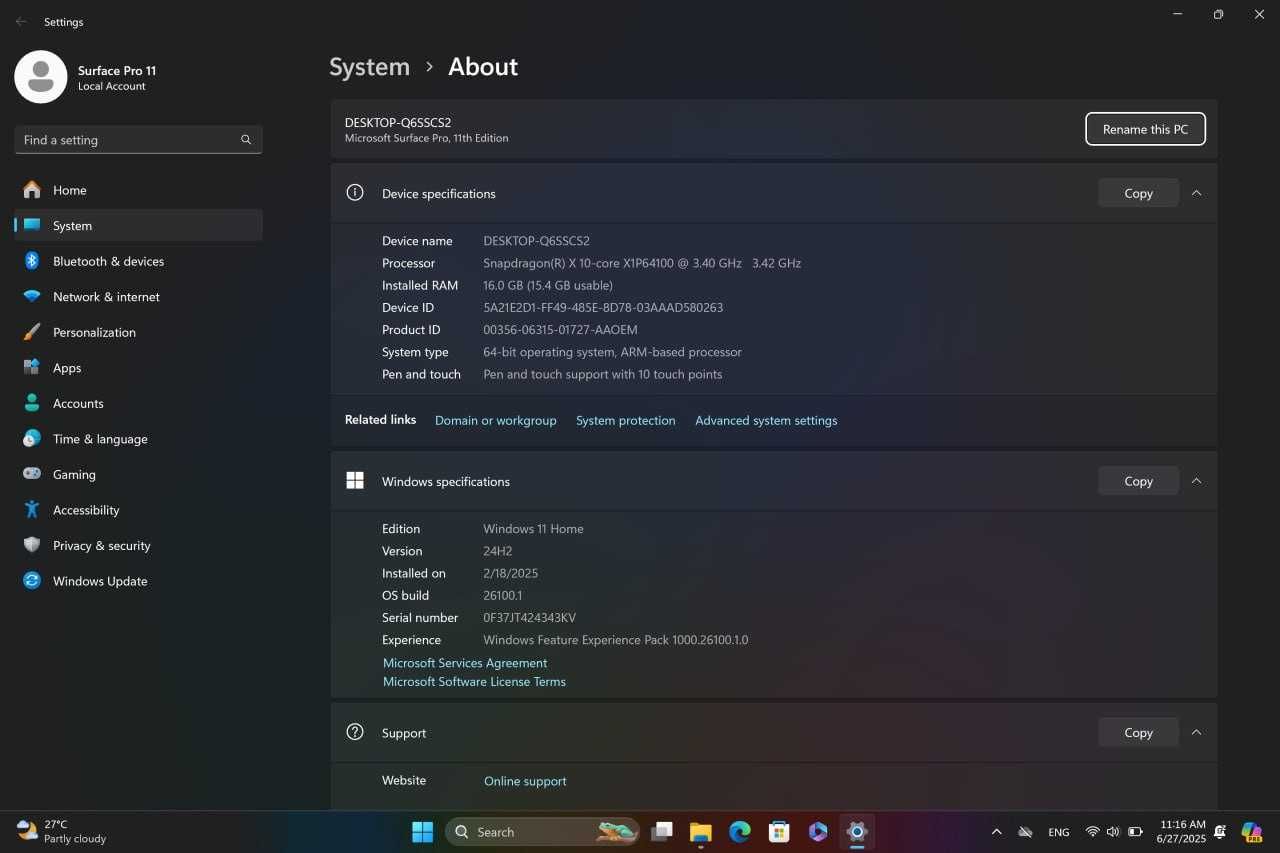Open Privacy & security settings
Screen dimensions: 1280x853
138,545
